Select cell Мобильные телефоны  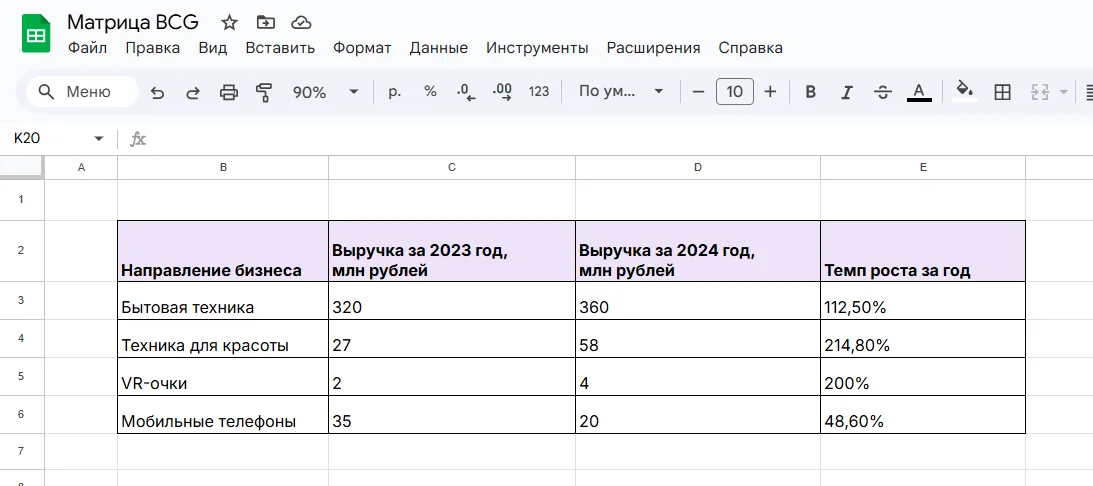223,414
